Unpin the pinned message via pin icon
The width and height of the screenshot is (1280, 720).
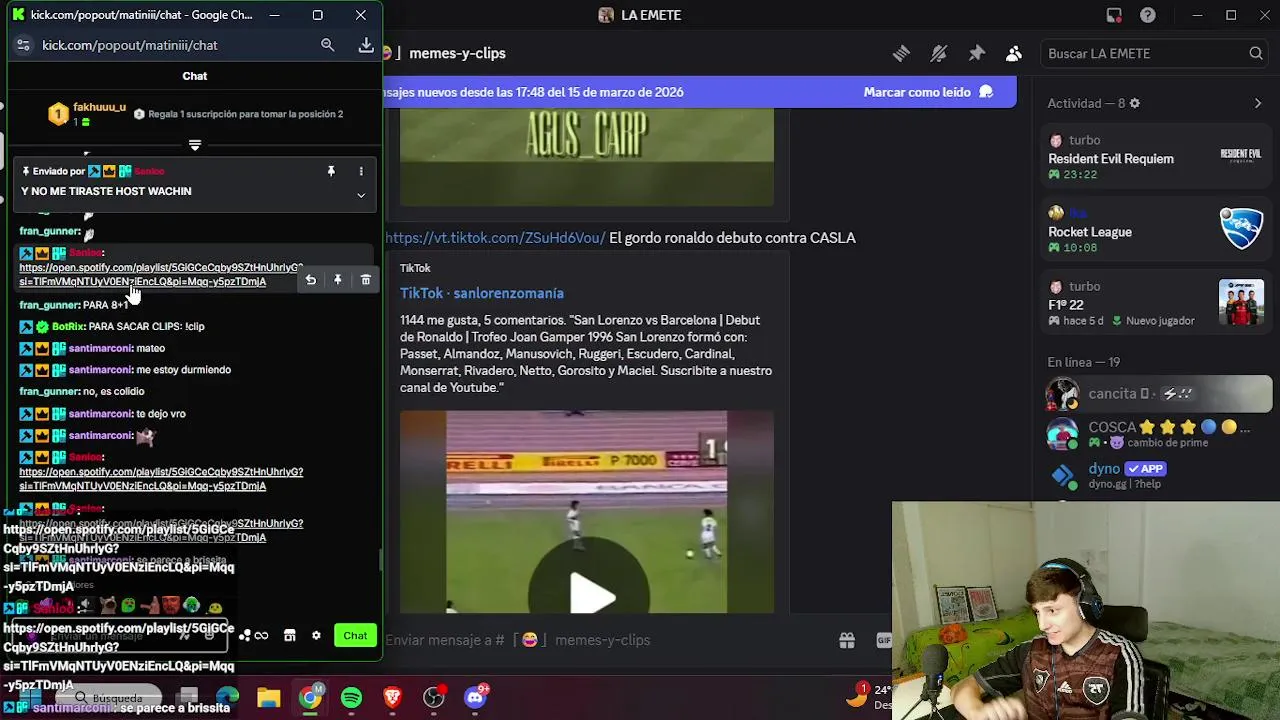tap(331, 171)
